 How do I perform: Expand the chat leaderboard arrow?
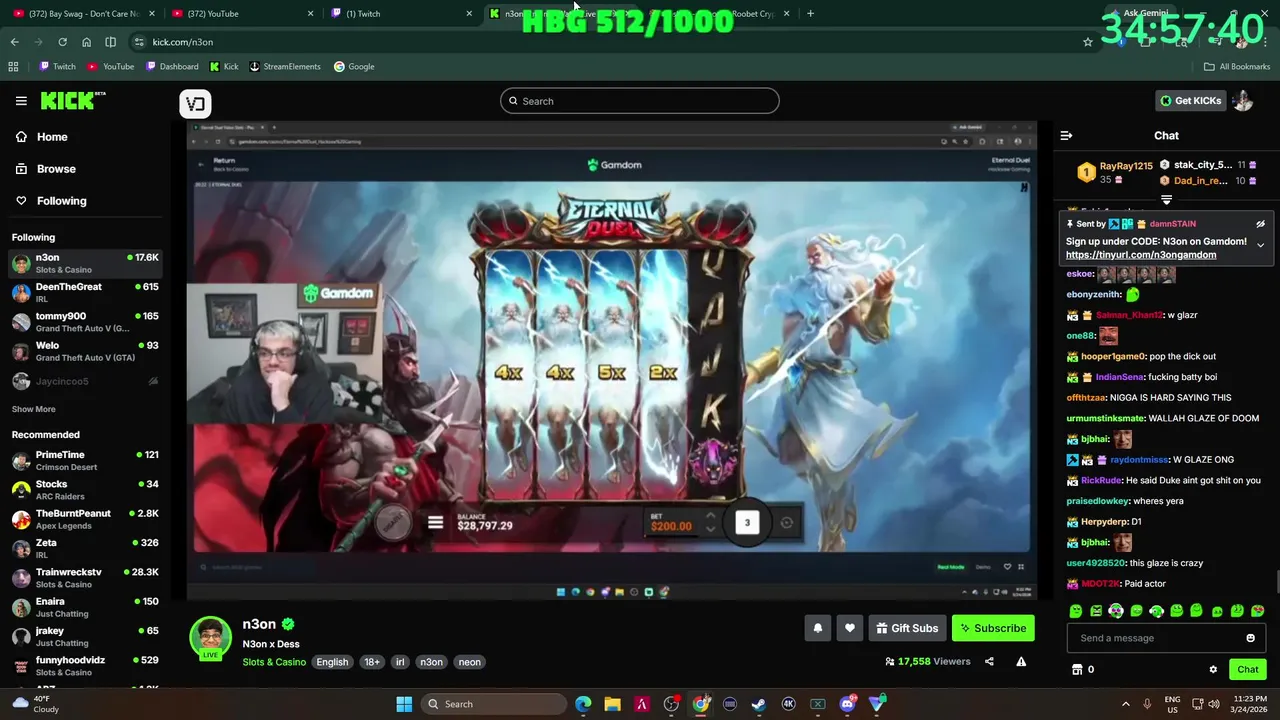pyautogui.click(x=1166, y=200)
